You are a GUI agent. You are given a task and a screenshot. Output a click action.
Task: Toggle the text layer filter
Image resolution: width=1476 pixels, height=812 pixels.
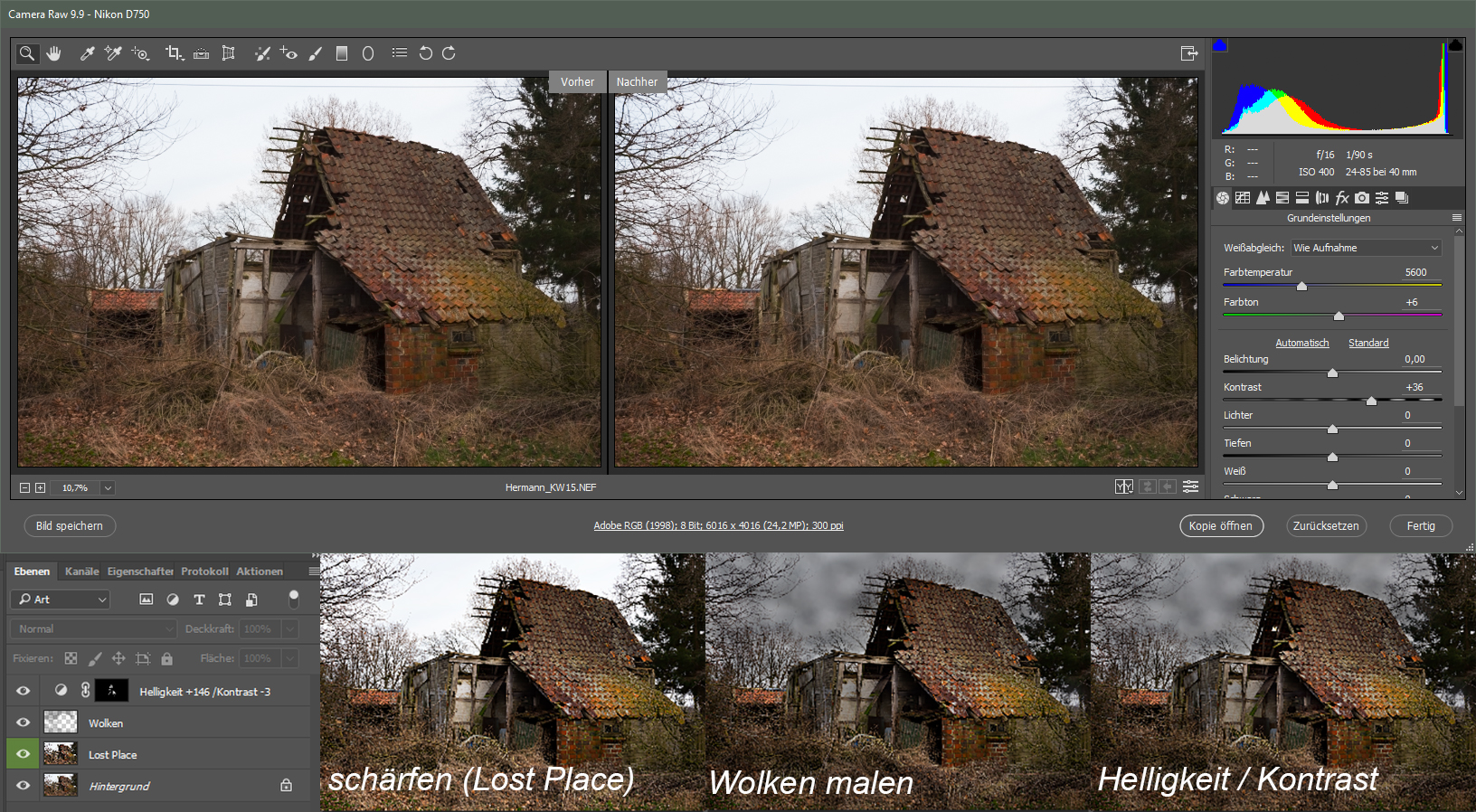pos(199,600)
